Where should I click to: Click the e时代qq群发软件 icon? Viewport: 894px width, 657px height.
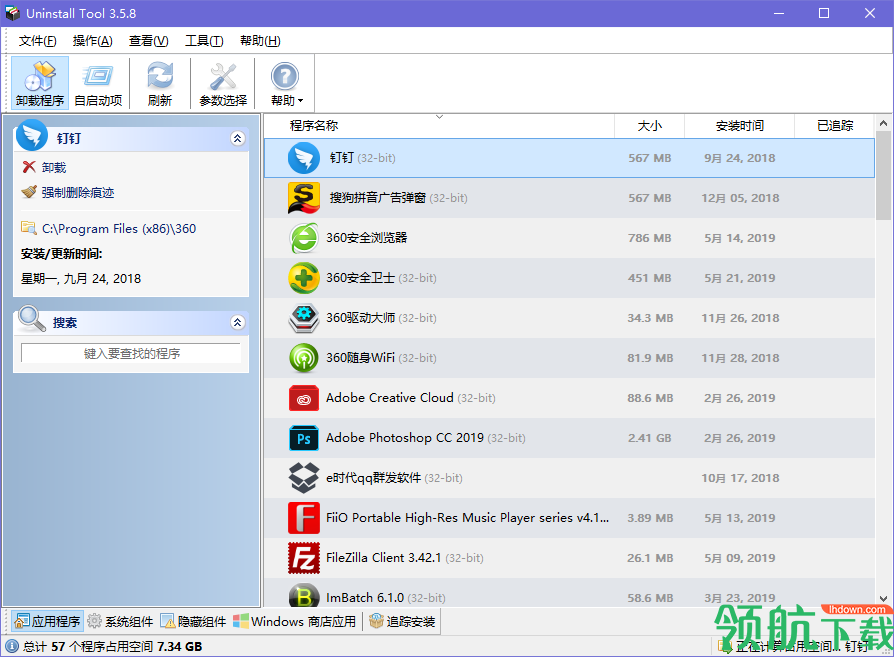tap(304, 478)
